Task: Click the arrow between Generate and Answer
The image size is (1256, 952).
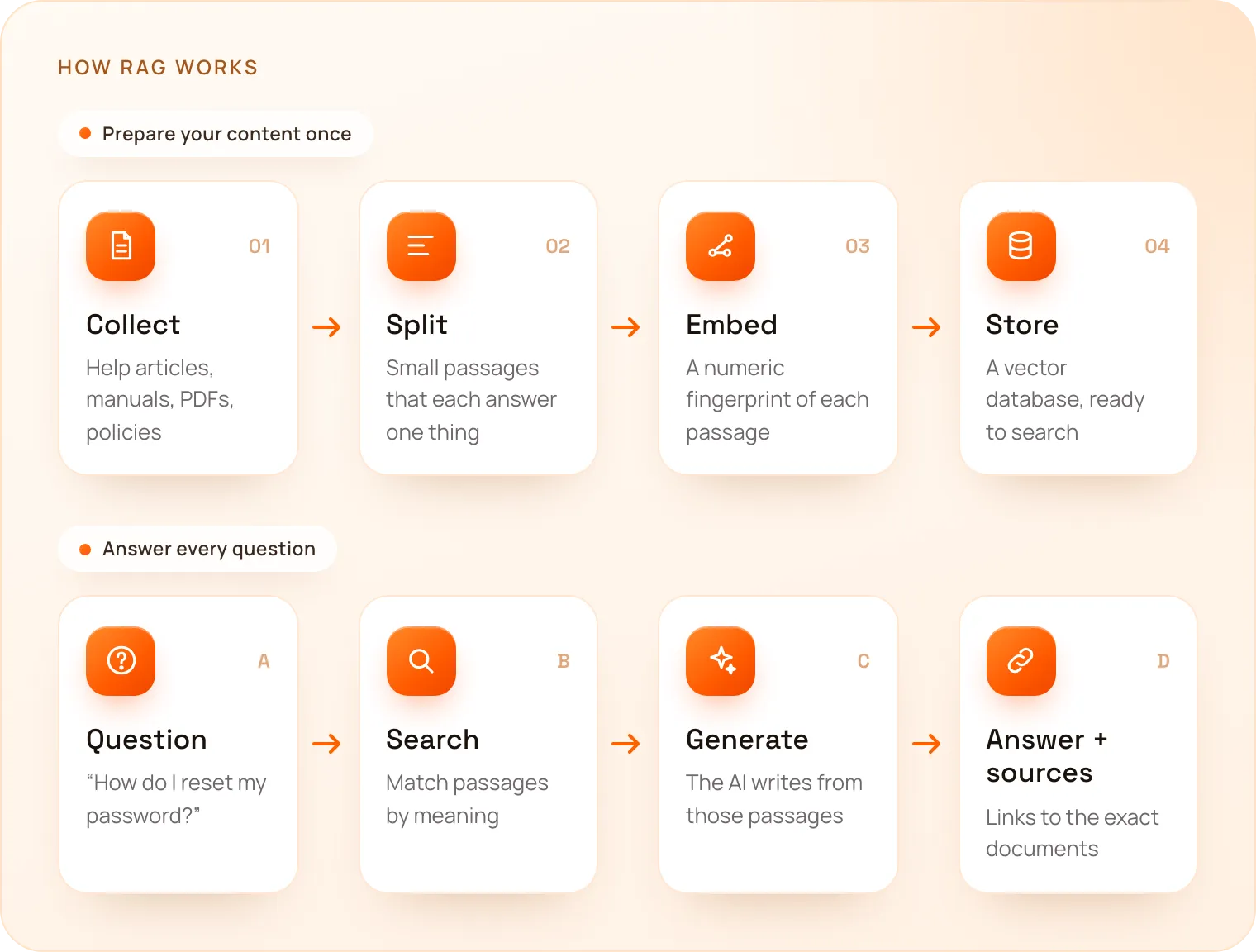Action: click(x=927, y=744)
